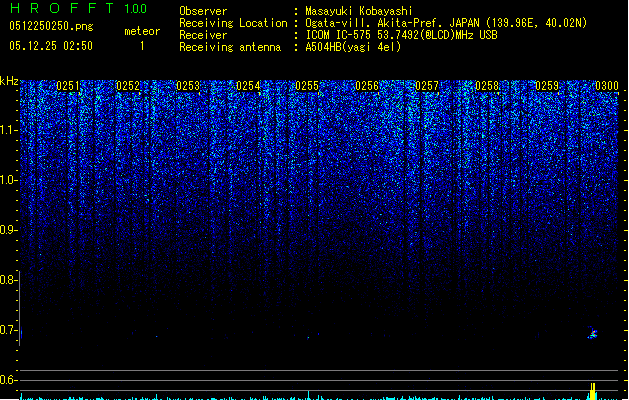Screen dimensions: 629x400
Task: Click the 0258 time marker
Action: coord(487,85)
